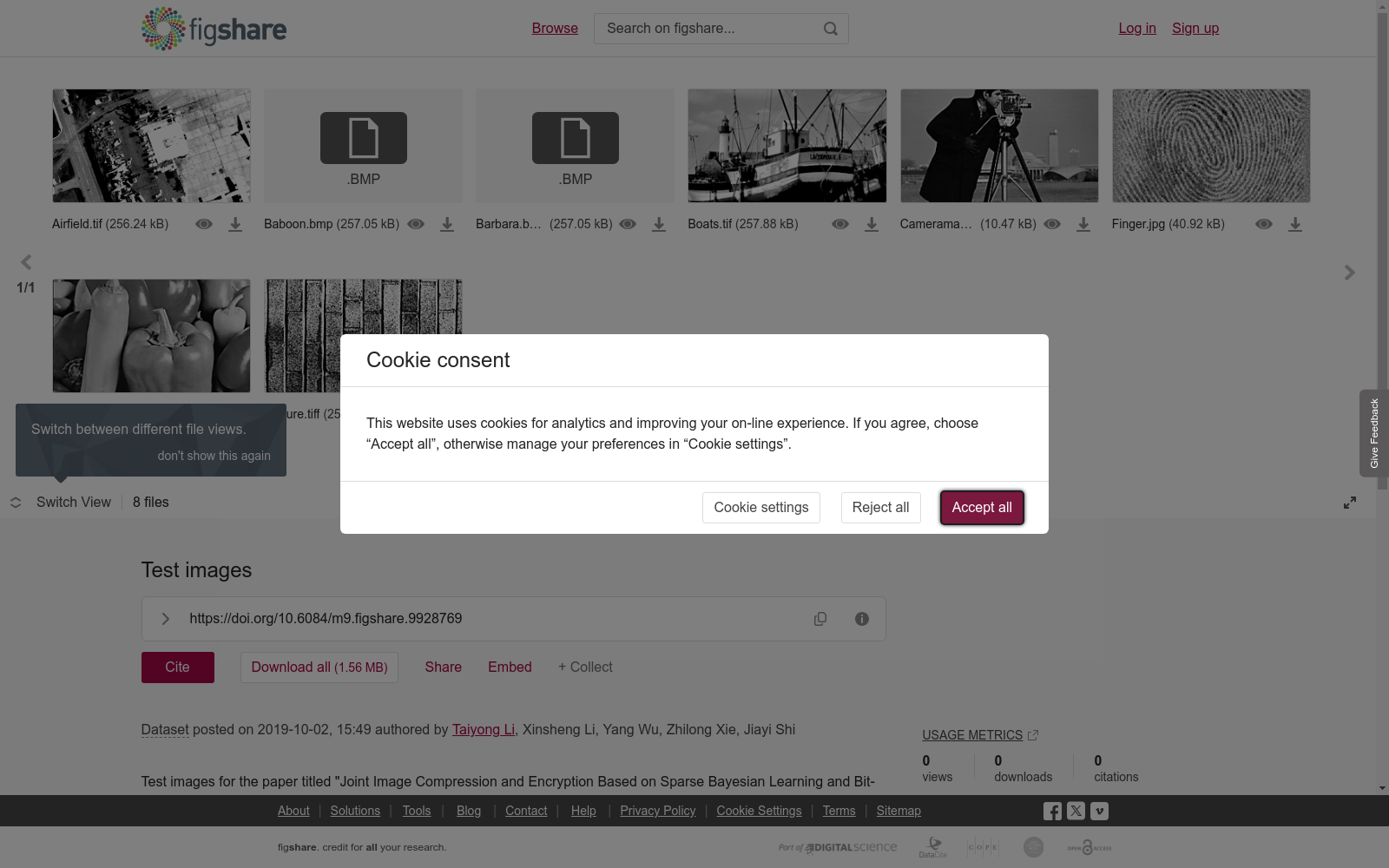Image resolution: width=1389 pixels, height=868 pixels.
Task: Click the search magnifier icon
Action: tap(831, 29)
